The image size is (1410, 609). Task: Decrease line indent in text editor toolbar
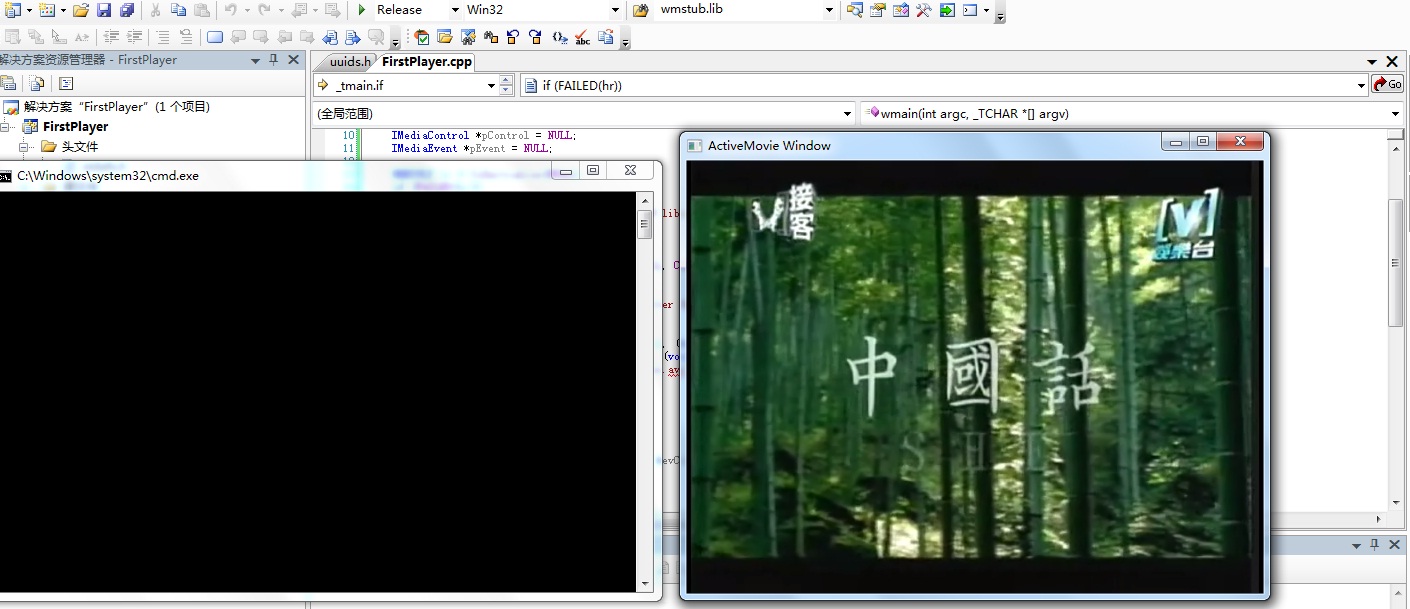(x=111, y=38)
